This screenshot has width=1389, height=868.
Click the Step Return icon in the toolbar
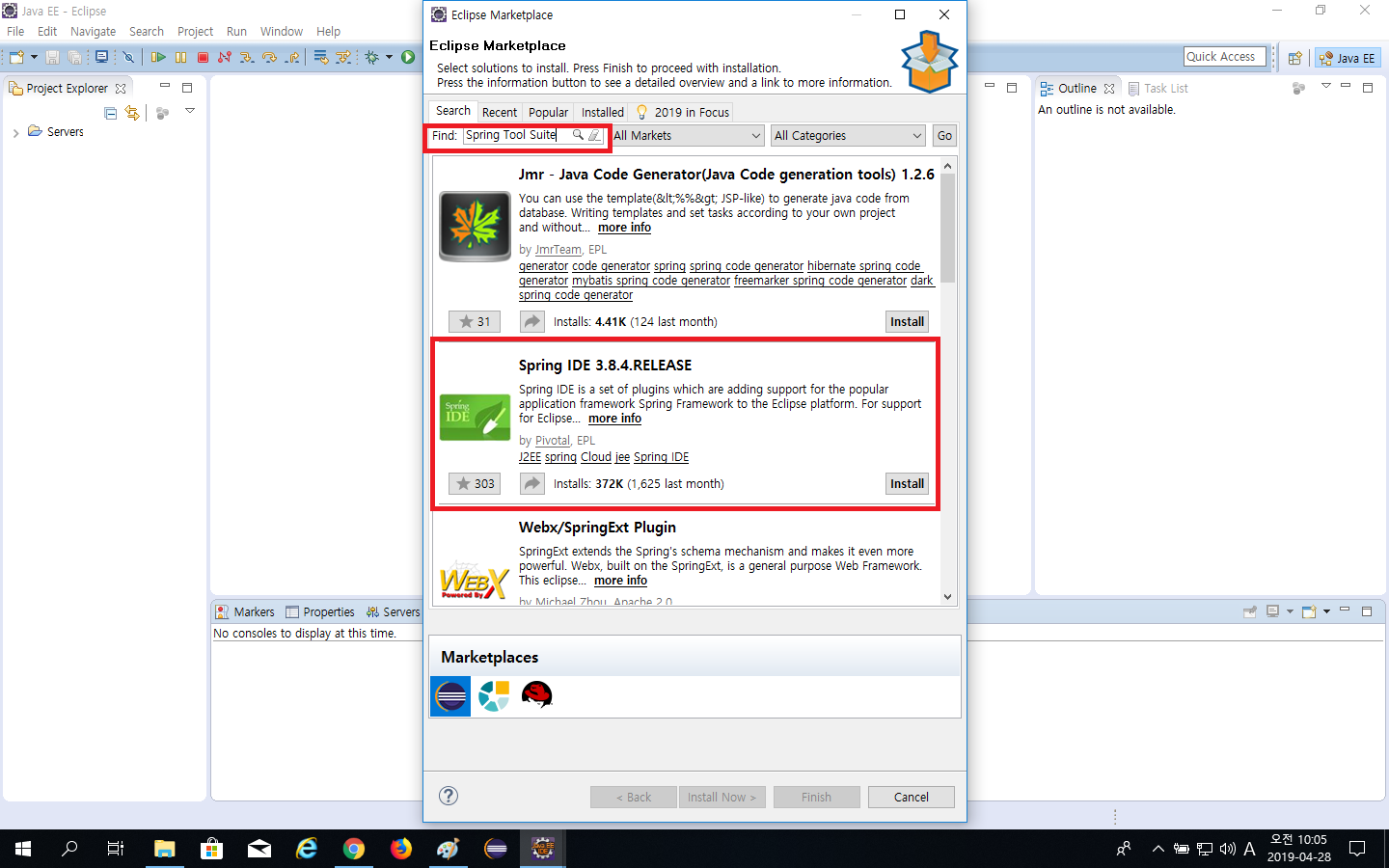(292, 57)
